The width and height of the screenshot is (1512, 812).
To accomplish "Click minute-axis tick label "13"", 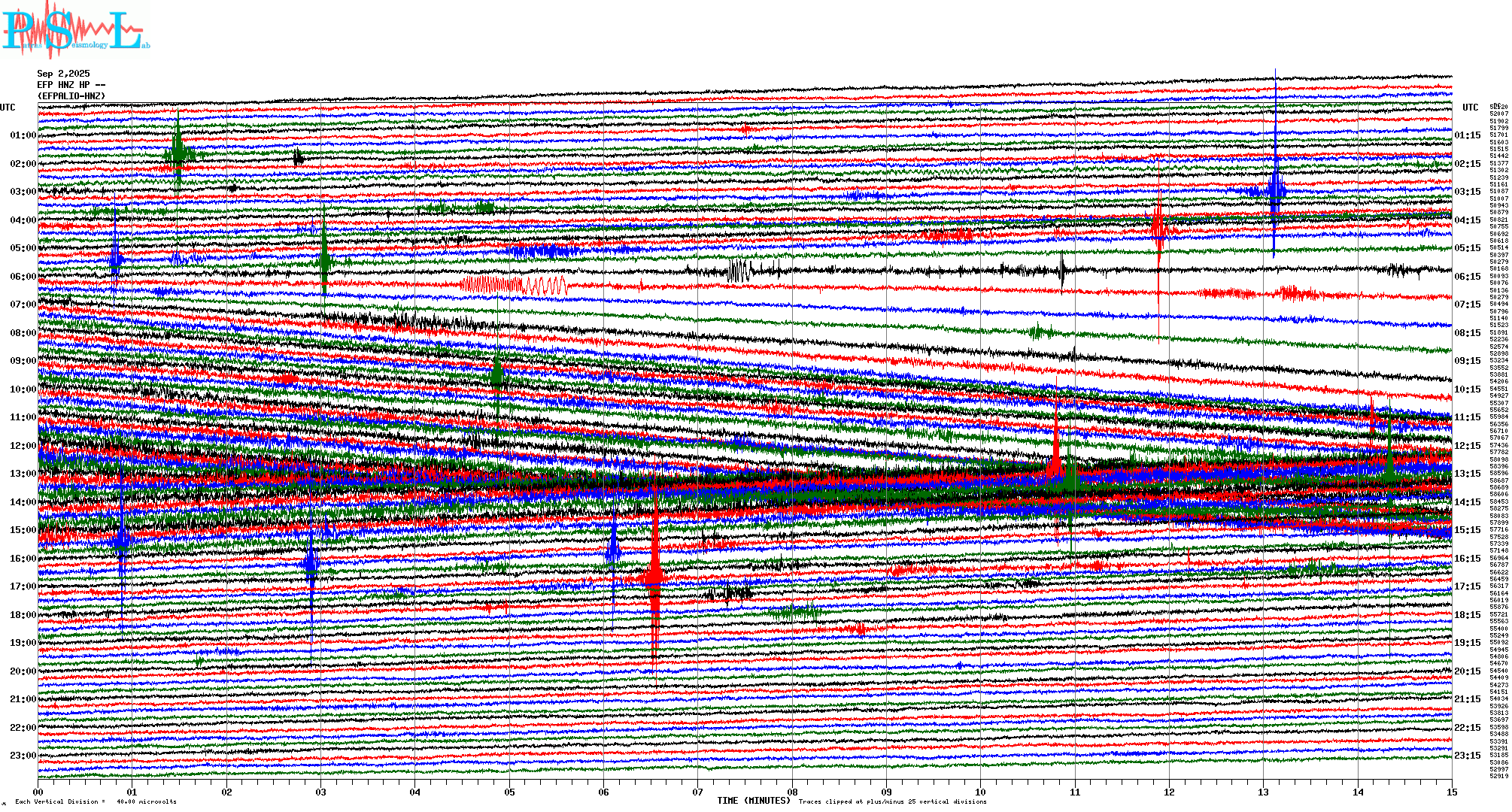I will pyautogui.click(x=1264, y=792).
